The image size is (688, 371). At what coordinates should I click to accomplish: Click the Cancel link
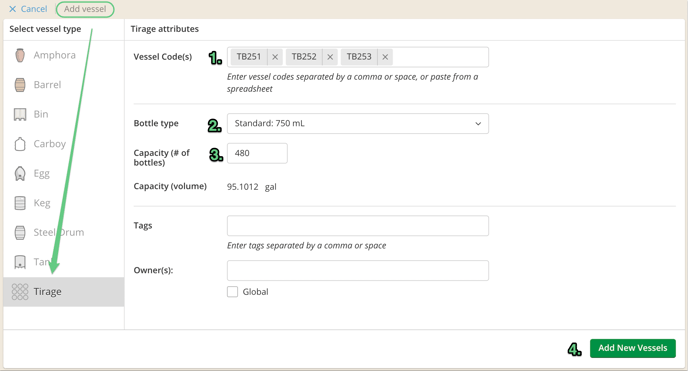click(x=34, y=9)
